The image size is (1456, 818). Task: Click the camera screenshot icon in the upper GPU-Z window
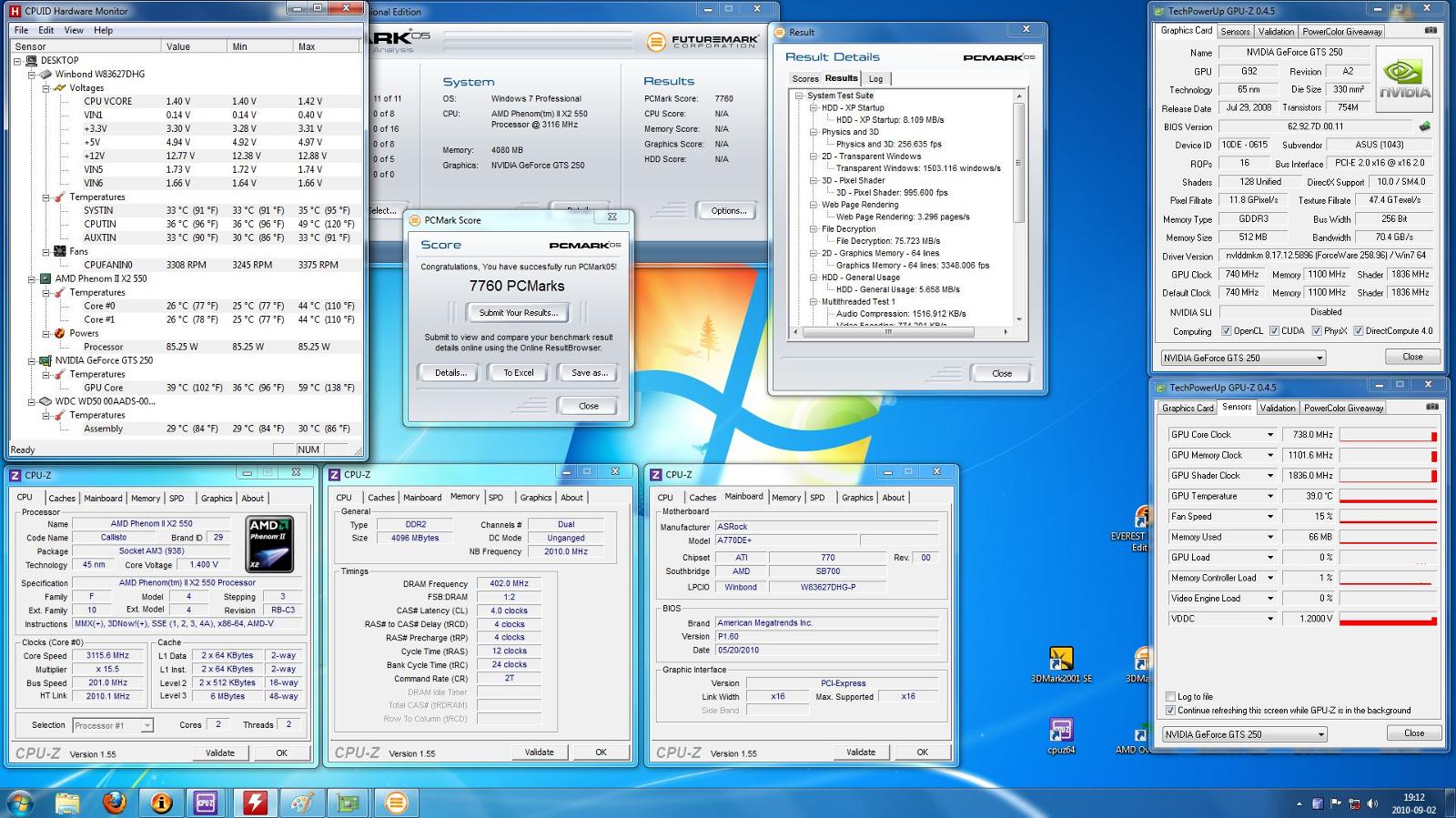point(1431,30)
